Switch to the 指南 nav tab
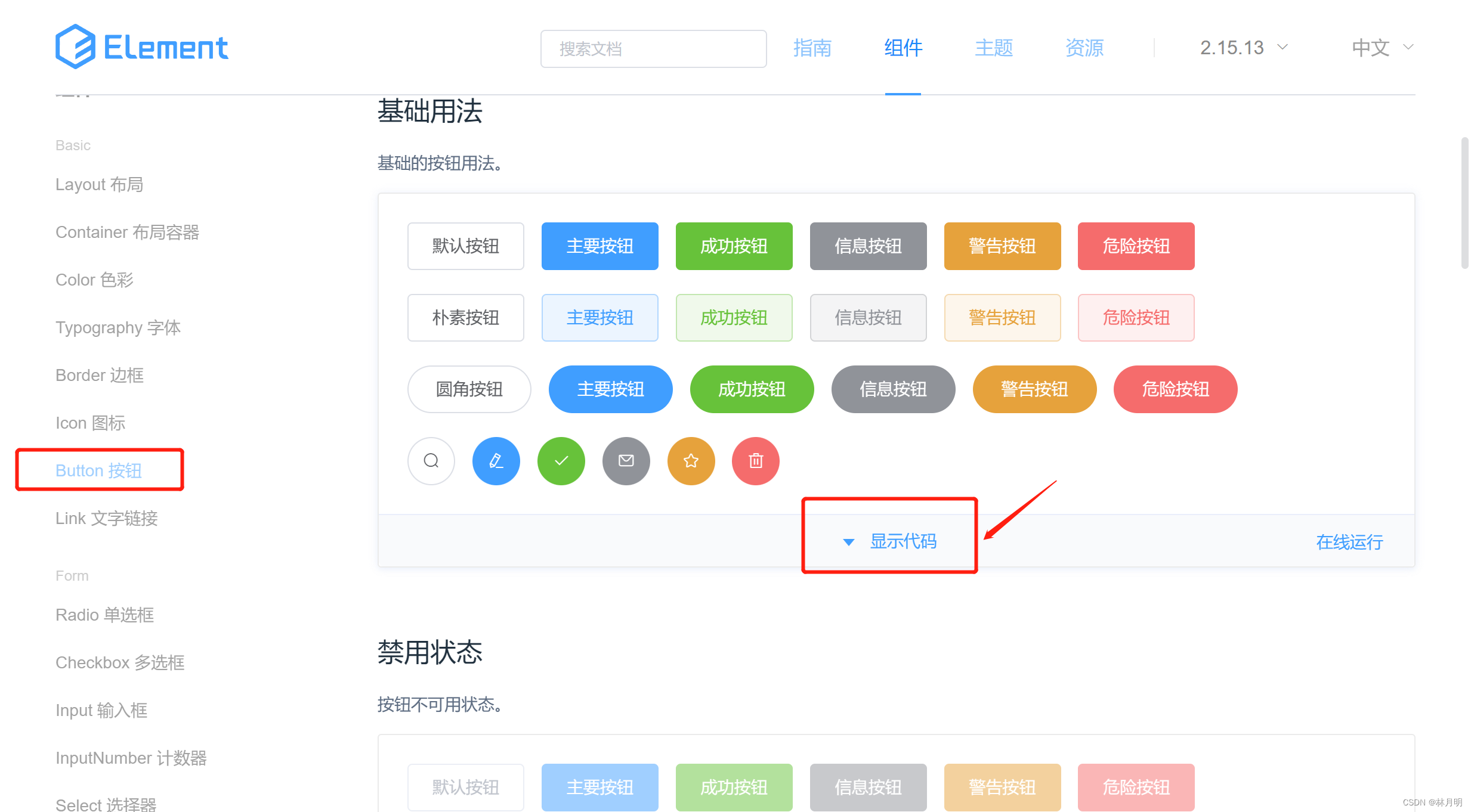Viewport: 1471px width, 812px height. point(812,48)
